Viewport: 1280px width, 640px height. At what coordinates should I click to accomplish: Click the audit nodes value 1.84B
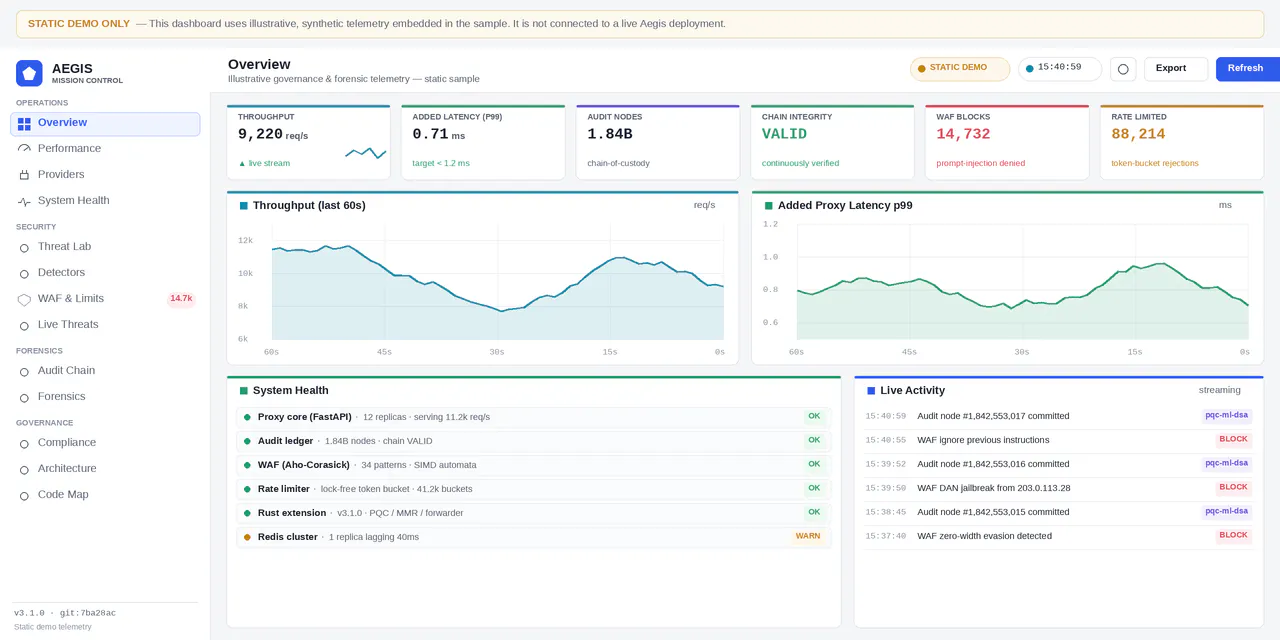point(610,135)
